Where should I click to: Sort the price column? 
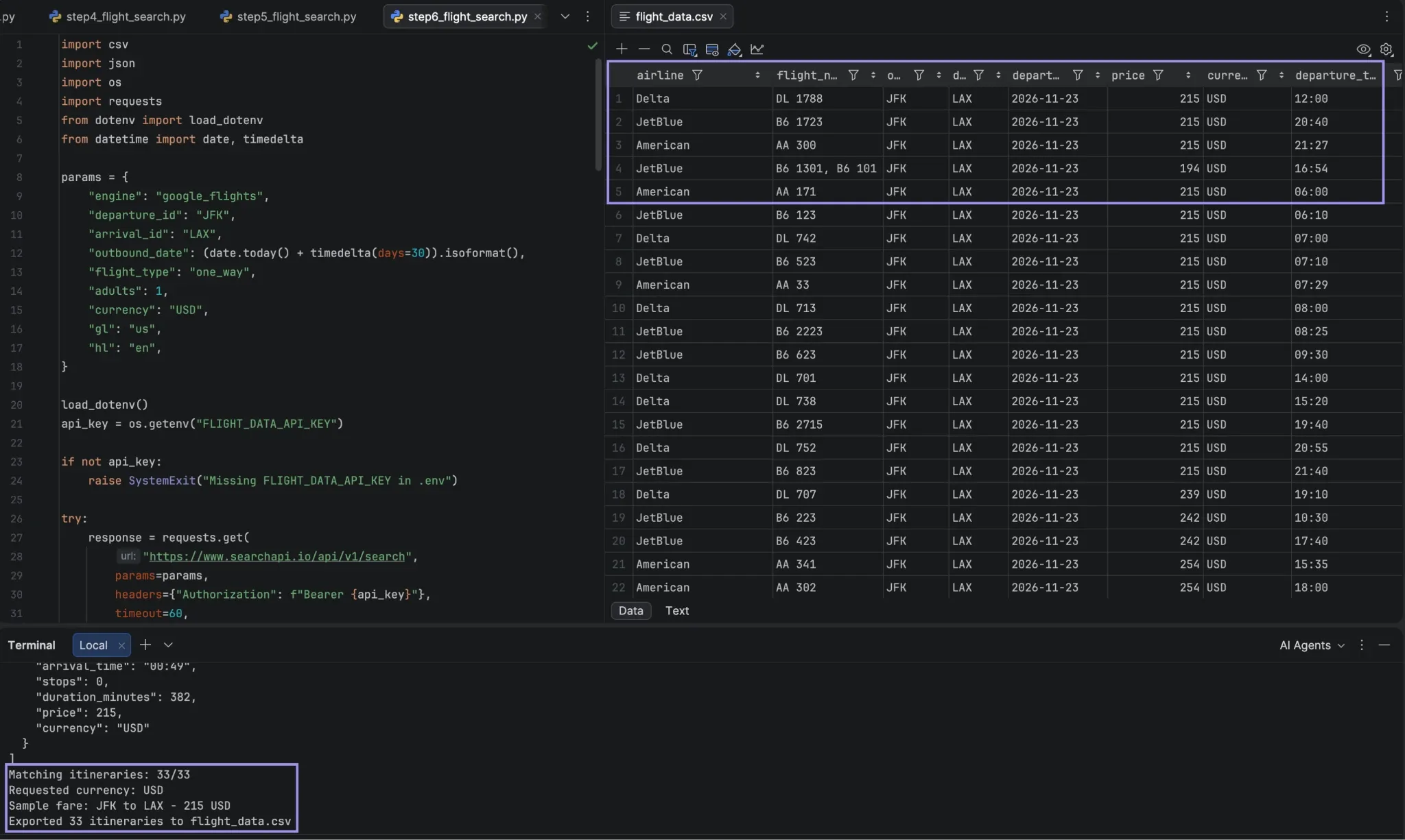coord(1188,75)
